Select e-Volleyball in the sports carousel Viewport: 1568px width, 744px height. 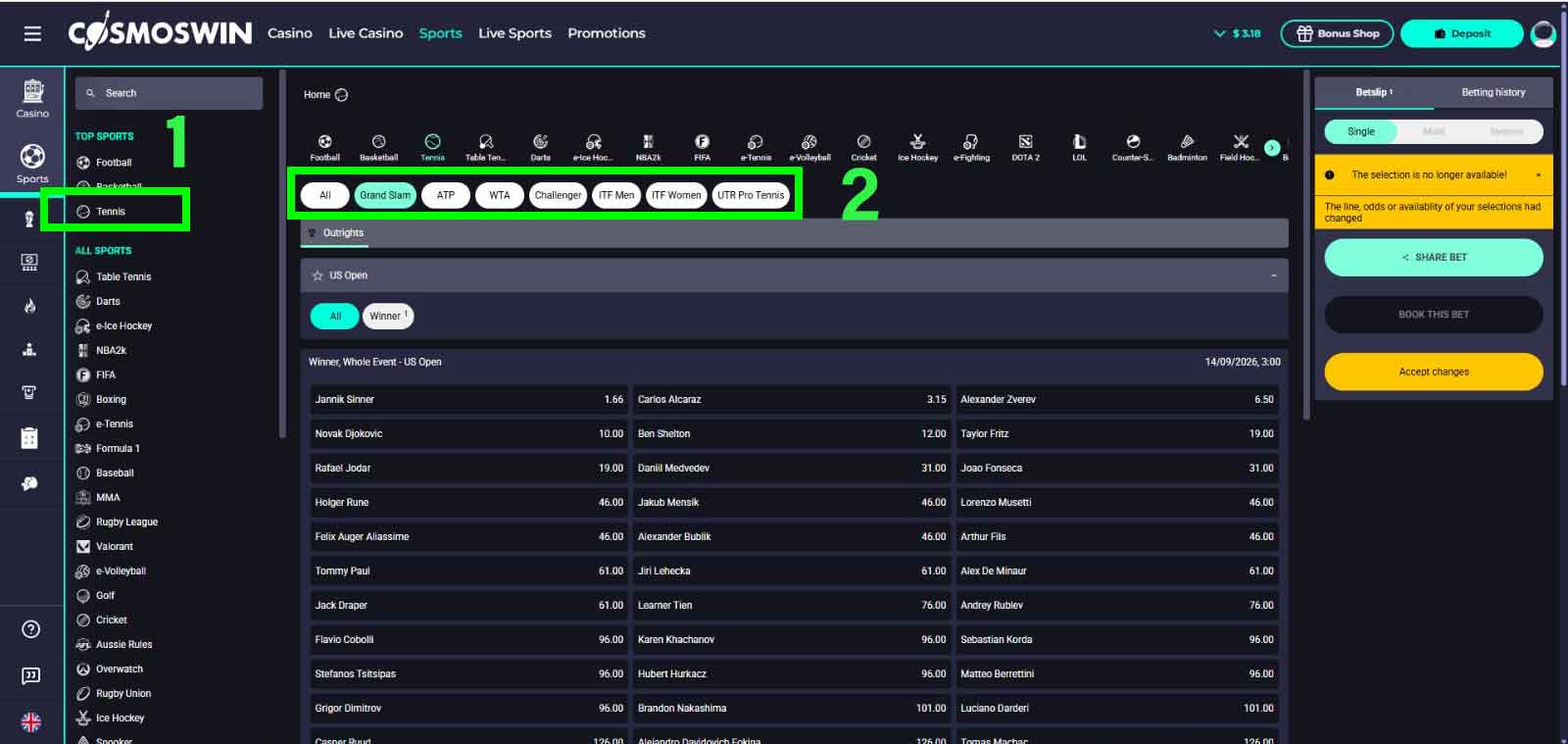[809, 147]
